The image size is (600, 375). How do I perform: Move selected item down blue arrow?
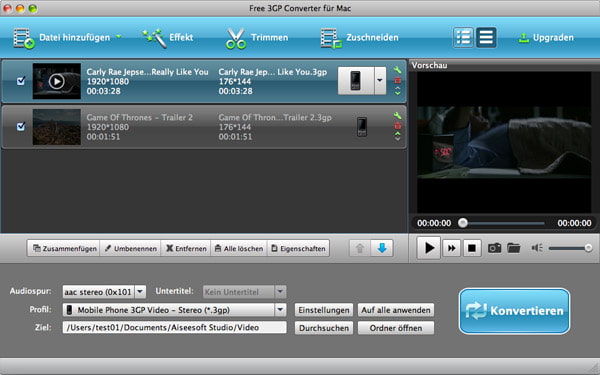coord(382,248)
